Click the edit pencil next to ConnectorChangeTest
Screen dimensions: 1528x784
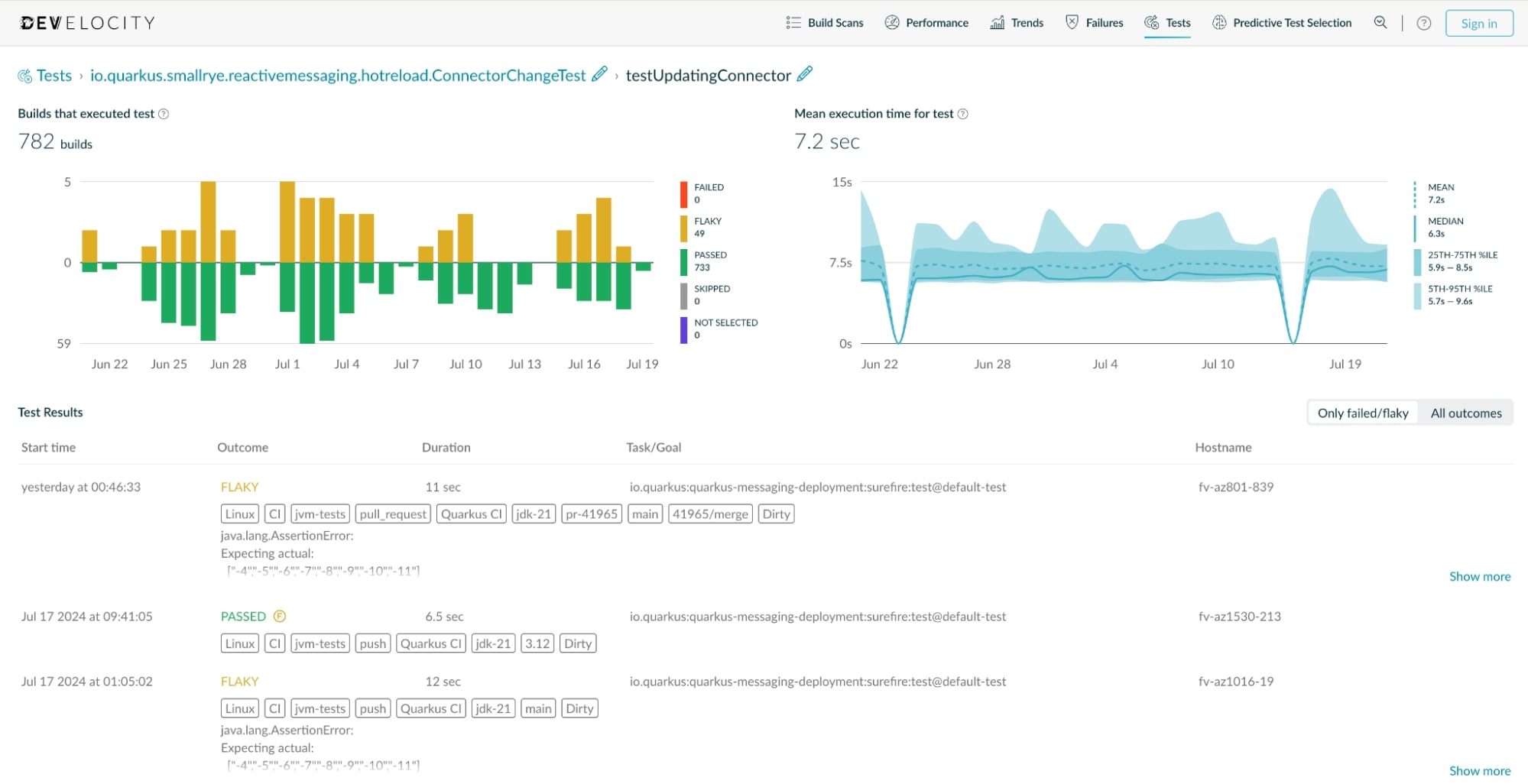(x=600, y=74)
